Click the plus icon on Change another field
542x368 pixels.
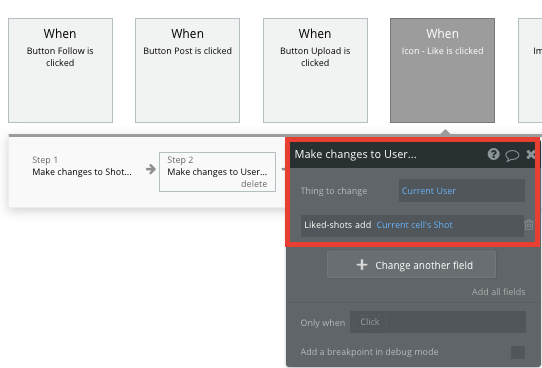pyautogui.click(x=362, y=265)
